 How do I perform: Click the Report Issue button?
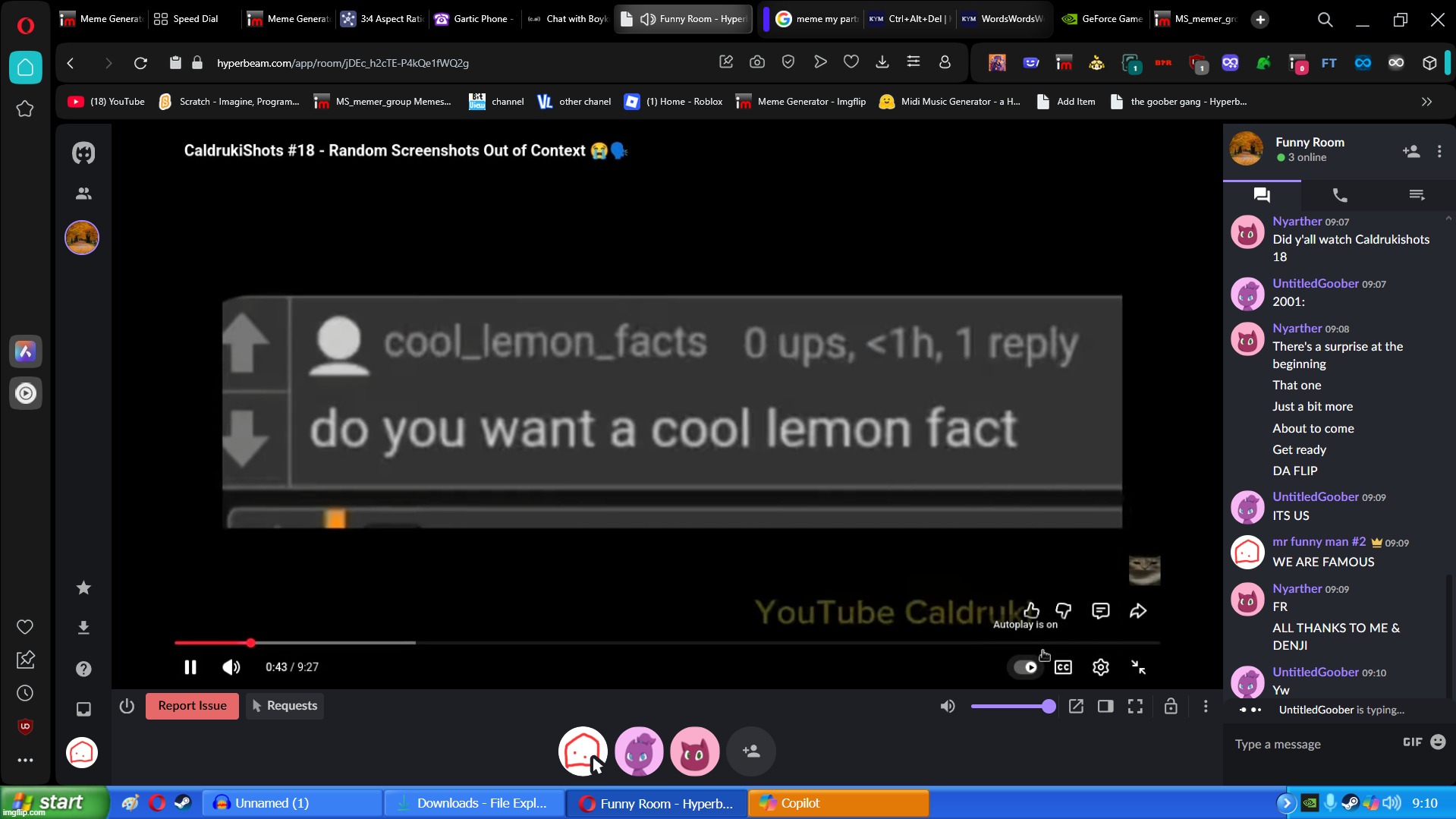pyautogui.click(x=192, y=705)
